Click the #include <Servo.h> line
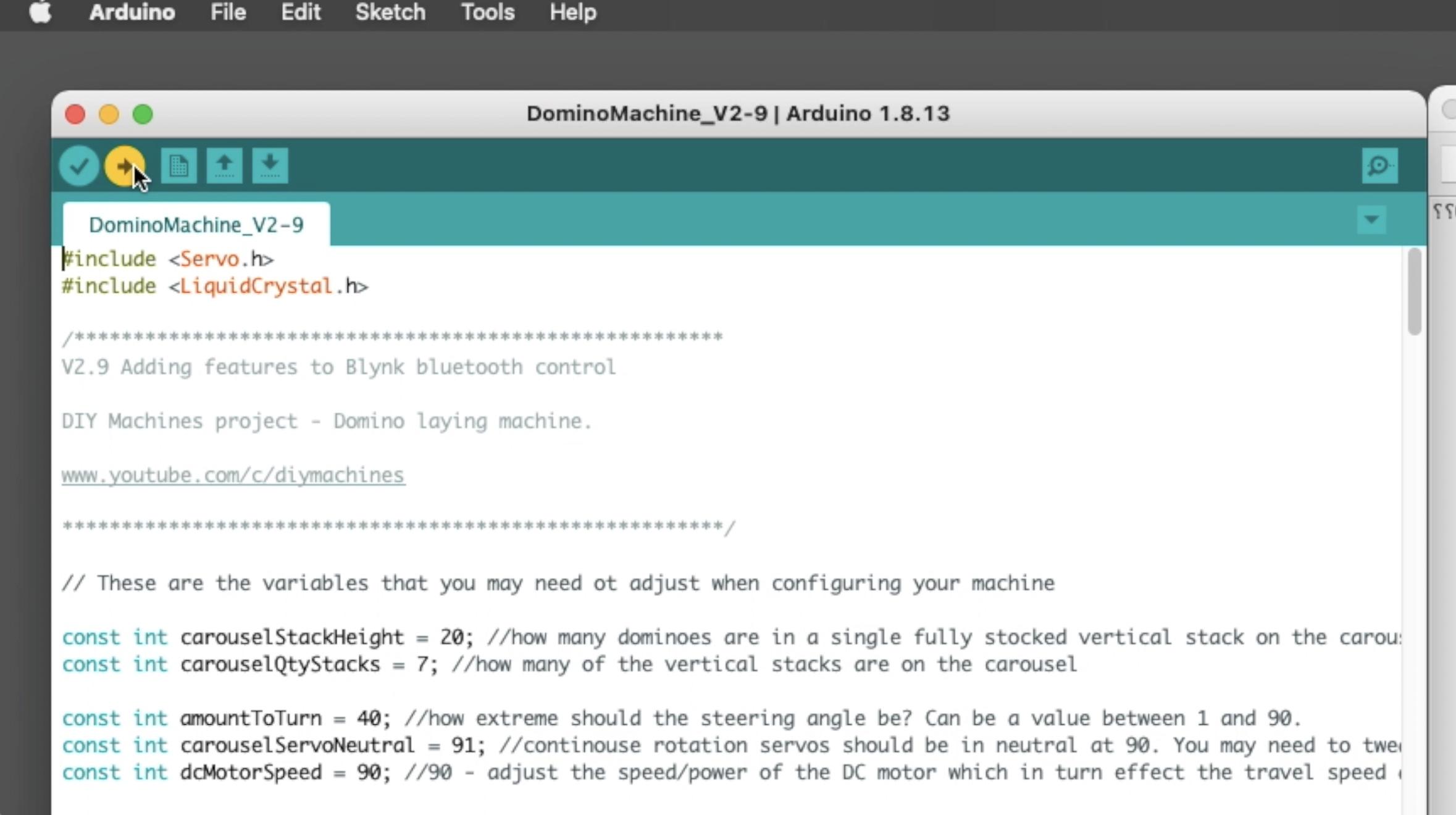 tap(168, 259)
